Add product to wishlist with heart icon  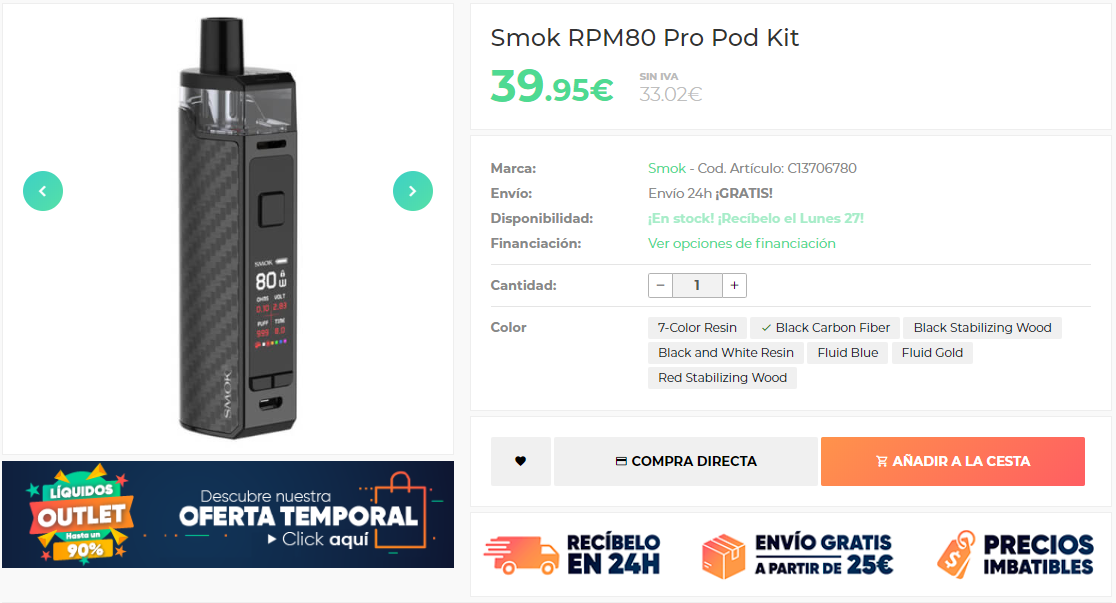tap(520, 461)
